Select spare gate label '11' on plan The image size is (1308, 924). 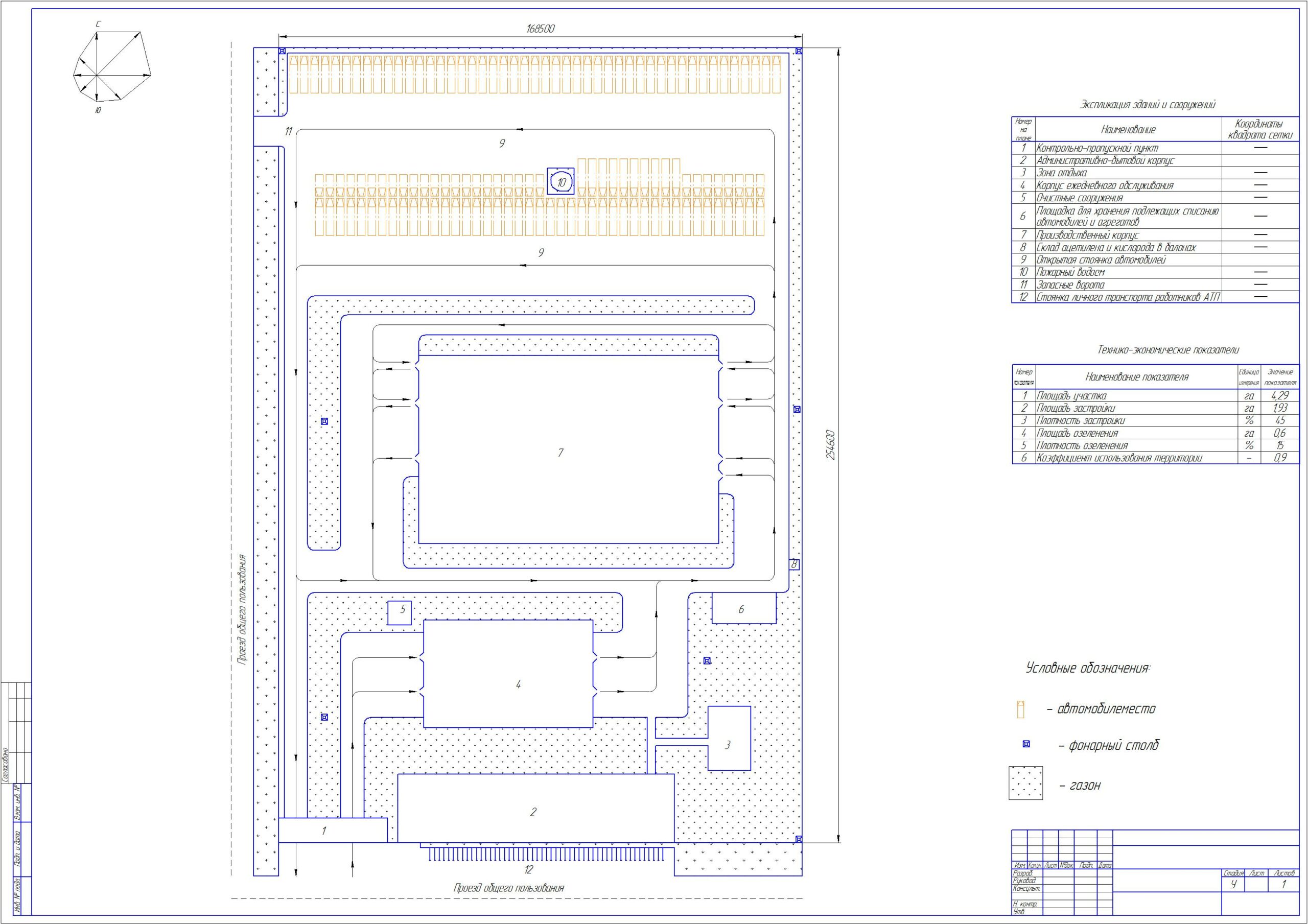tap(289, 132)
